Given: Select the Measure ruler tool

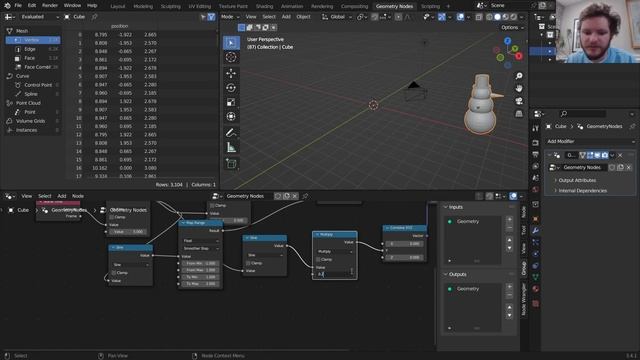Looking at the screenshot, I should 231,147.
